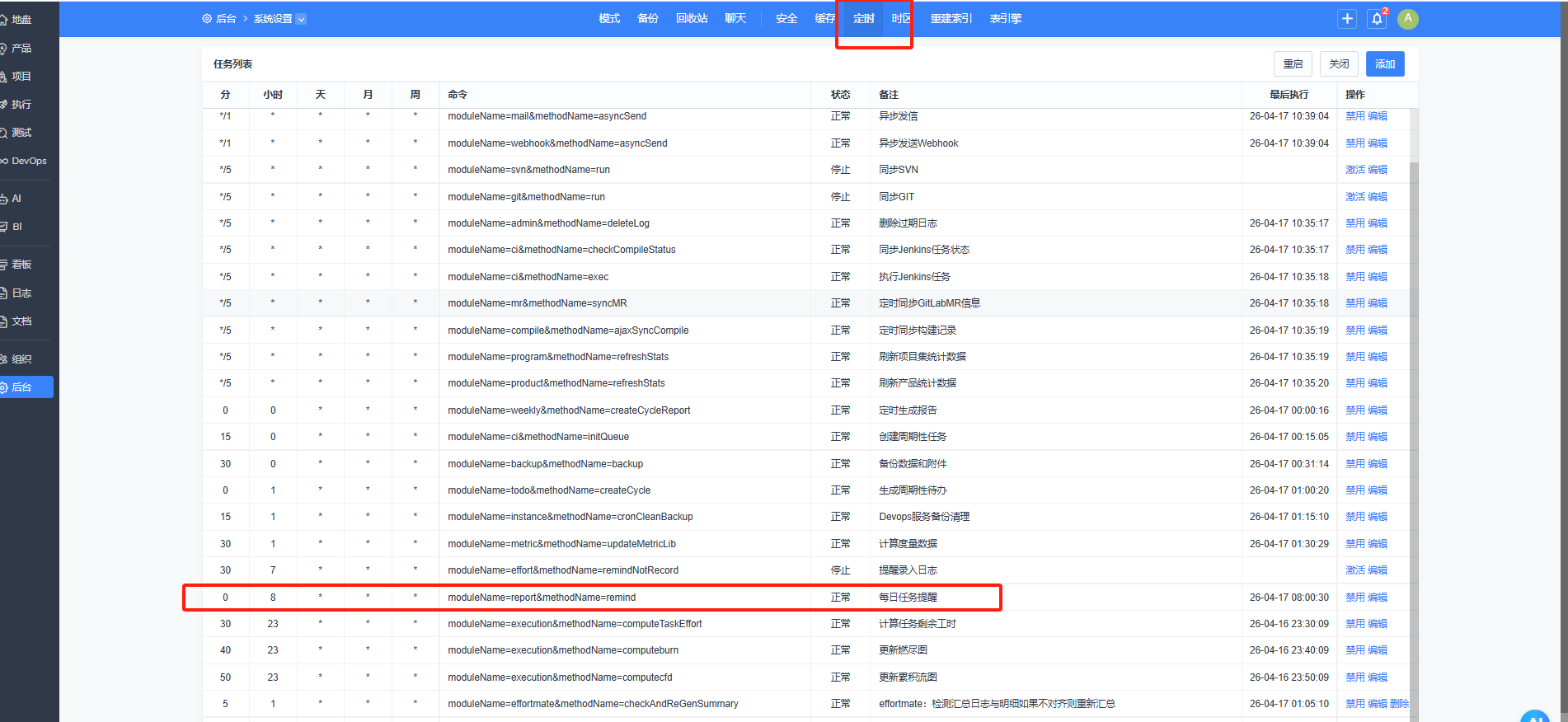
Task: Click 禁用 for the 计算度量数据 task
Action: click(x=1355, y=544)
